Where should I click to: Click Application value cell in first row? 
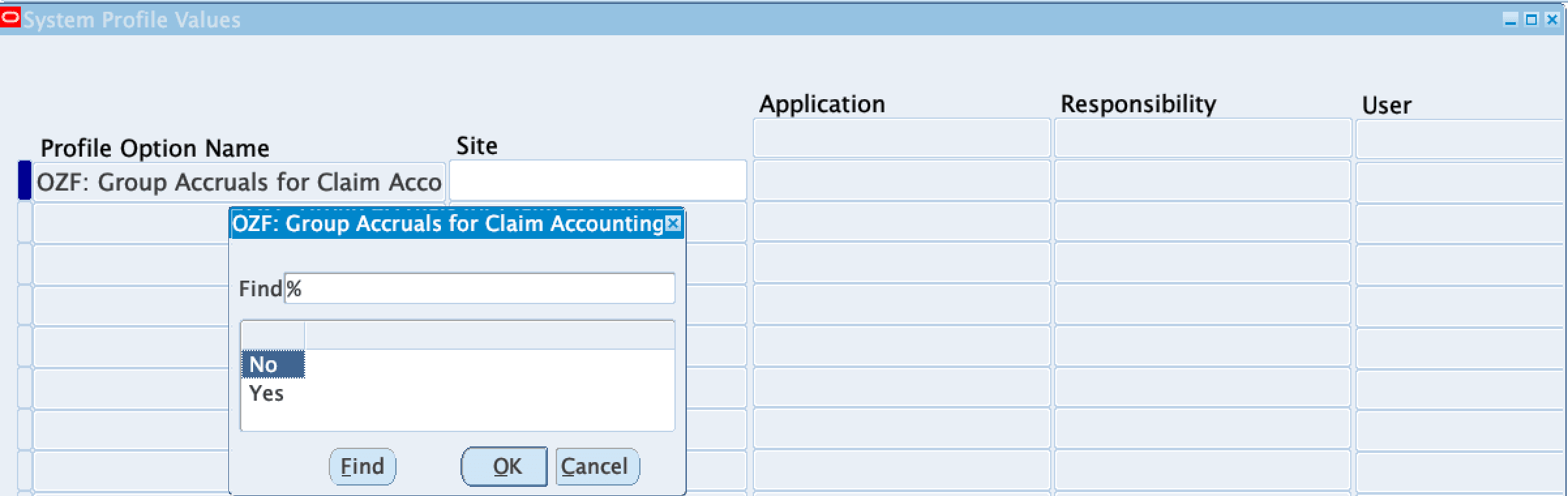tap(901, 181)
